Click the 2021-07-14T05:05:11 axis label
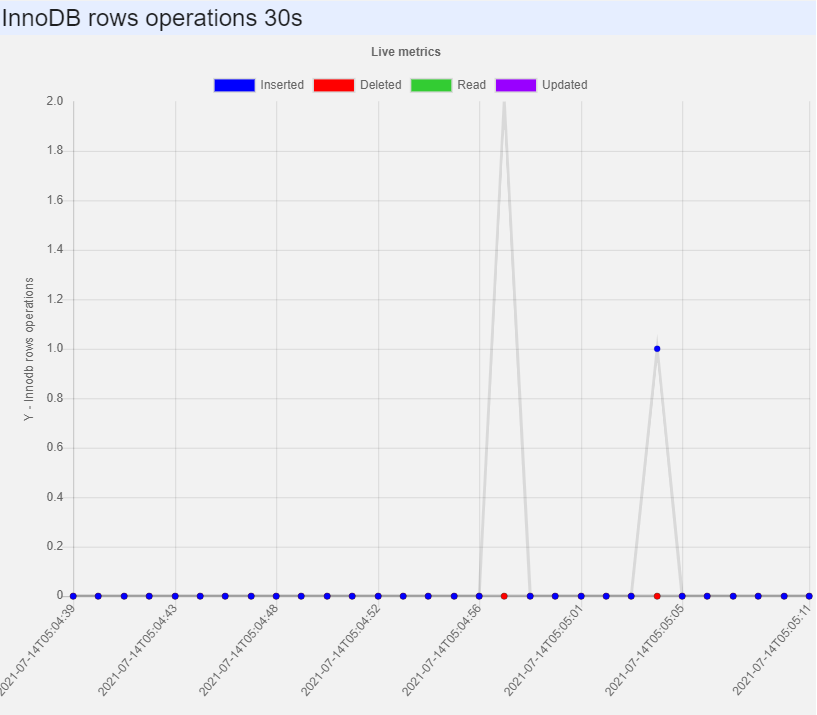Screen dimensions: 817x715 [772, 650]
